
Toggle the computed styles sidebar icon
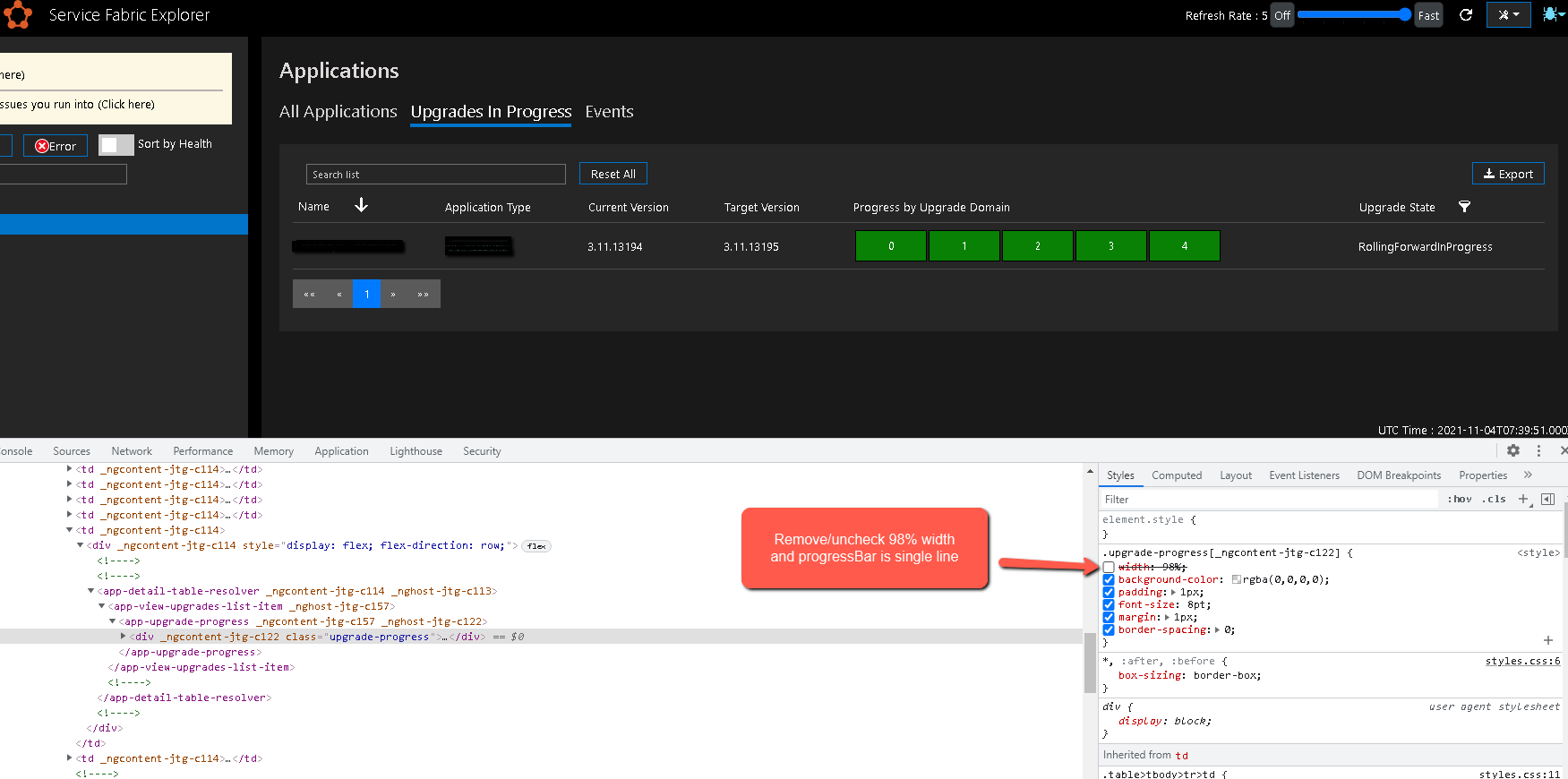[x=1547, y=500]
